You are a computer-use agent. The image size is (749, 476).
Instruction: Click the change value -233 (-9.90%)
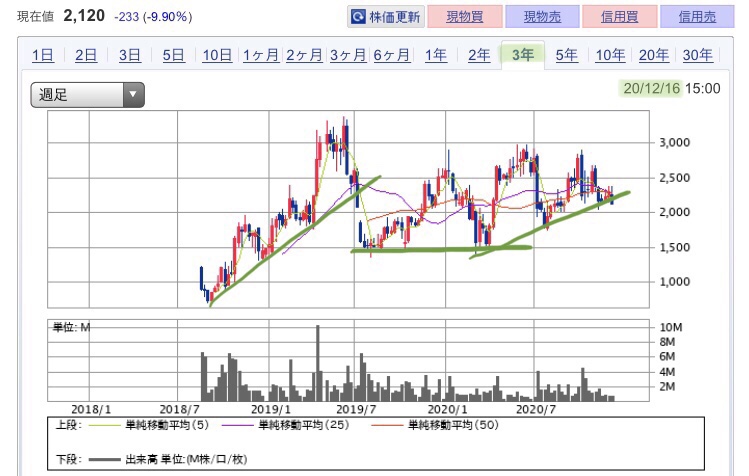153,17
